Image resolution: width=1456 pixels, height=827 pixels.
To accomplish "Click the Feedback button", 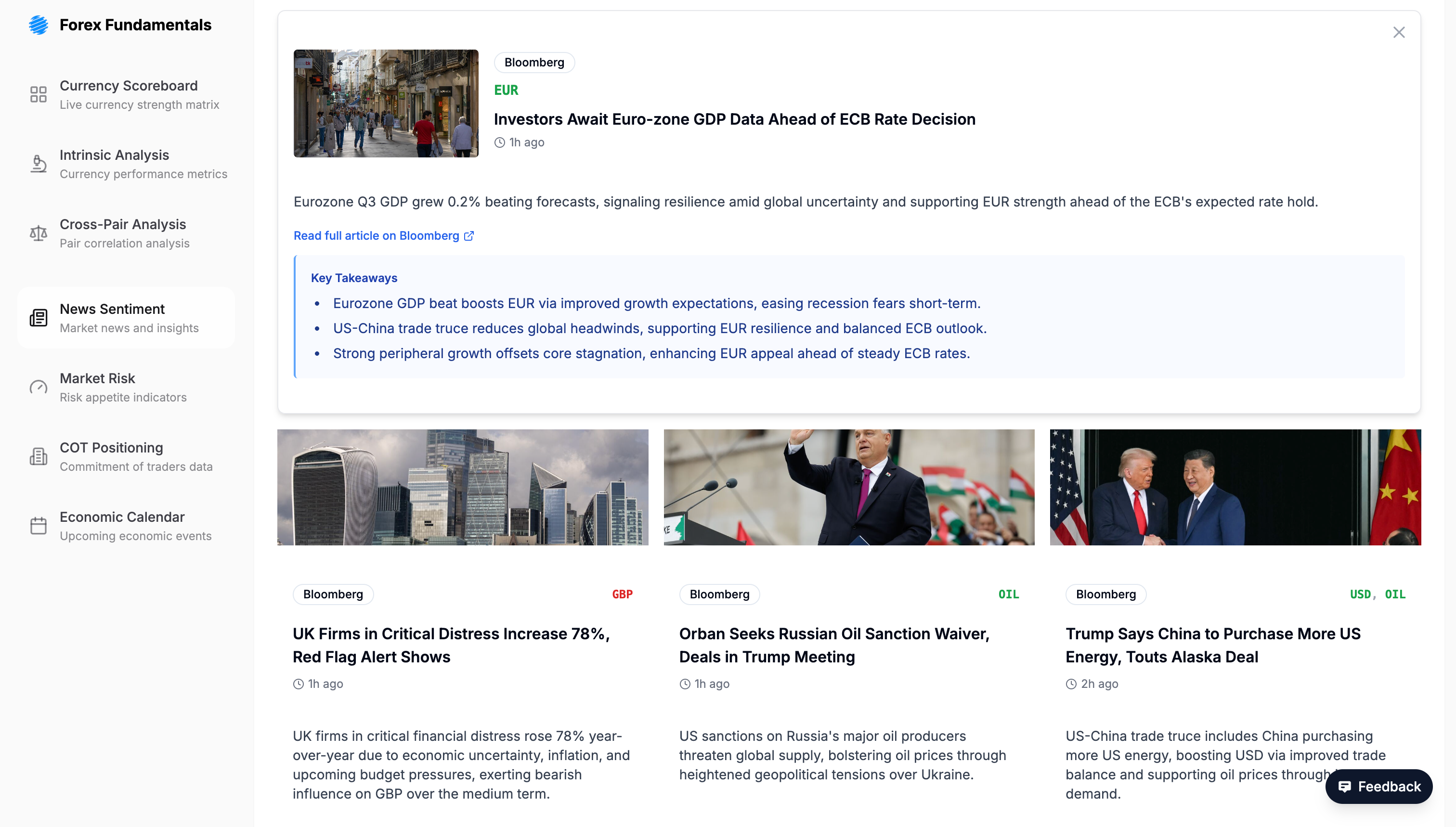I will (x=1378, y=787).
